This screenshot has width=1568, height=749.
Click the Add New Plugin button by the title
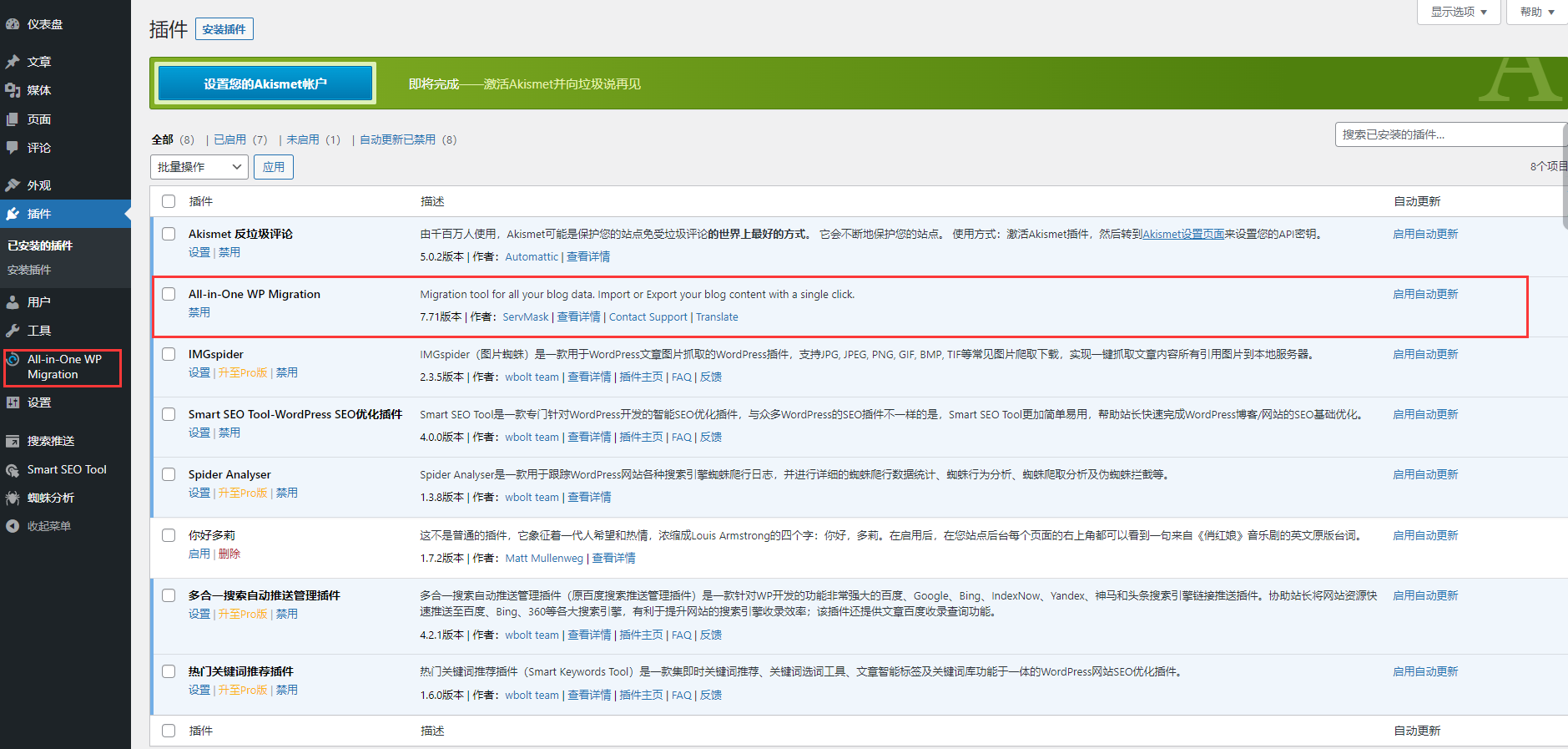224,29
